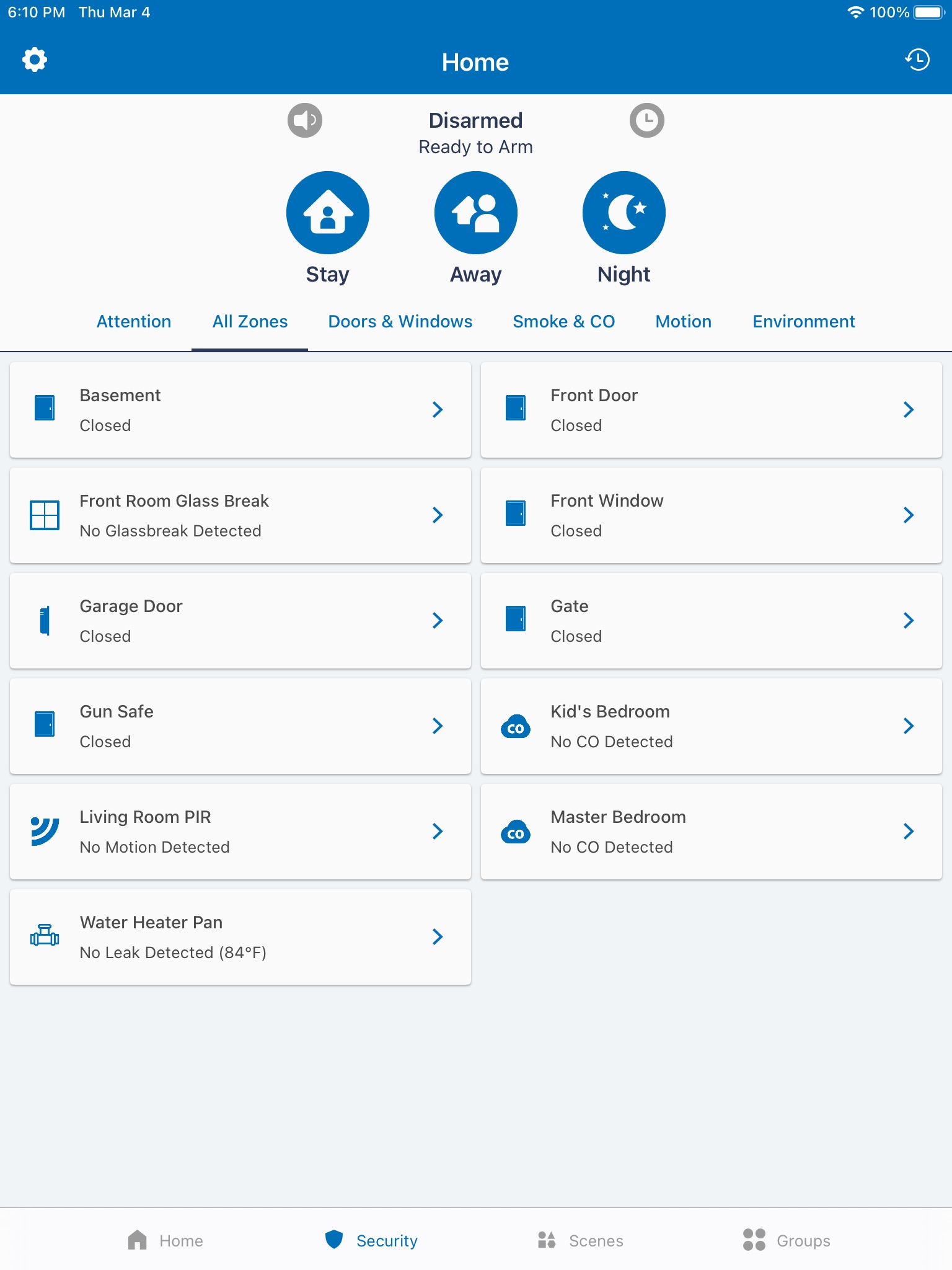Tap the gray clock delay icon
The height and width of the screenshot is (1270, 952).
[x=647, y=120]
